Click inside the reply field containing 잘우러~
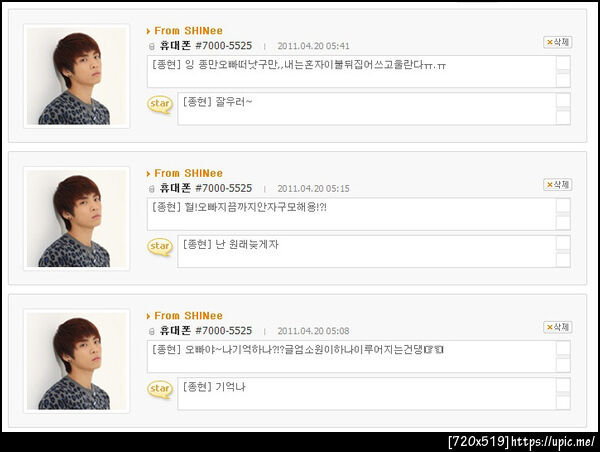600x452 pixels. (367, 109)
